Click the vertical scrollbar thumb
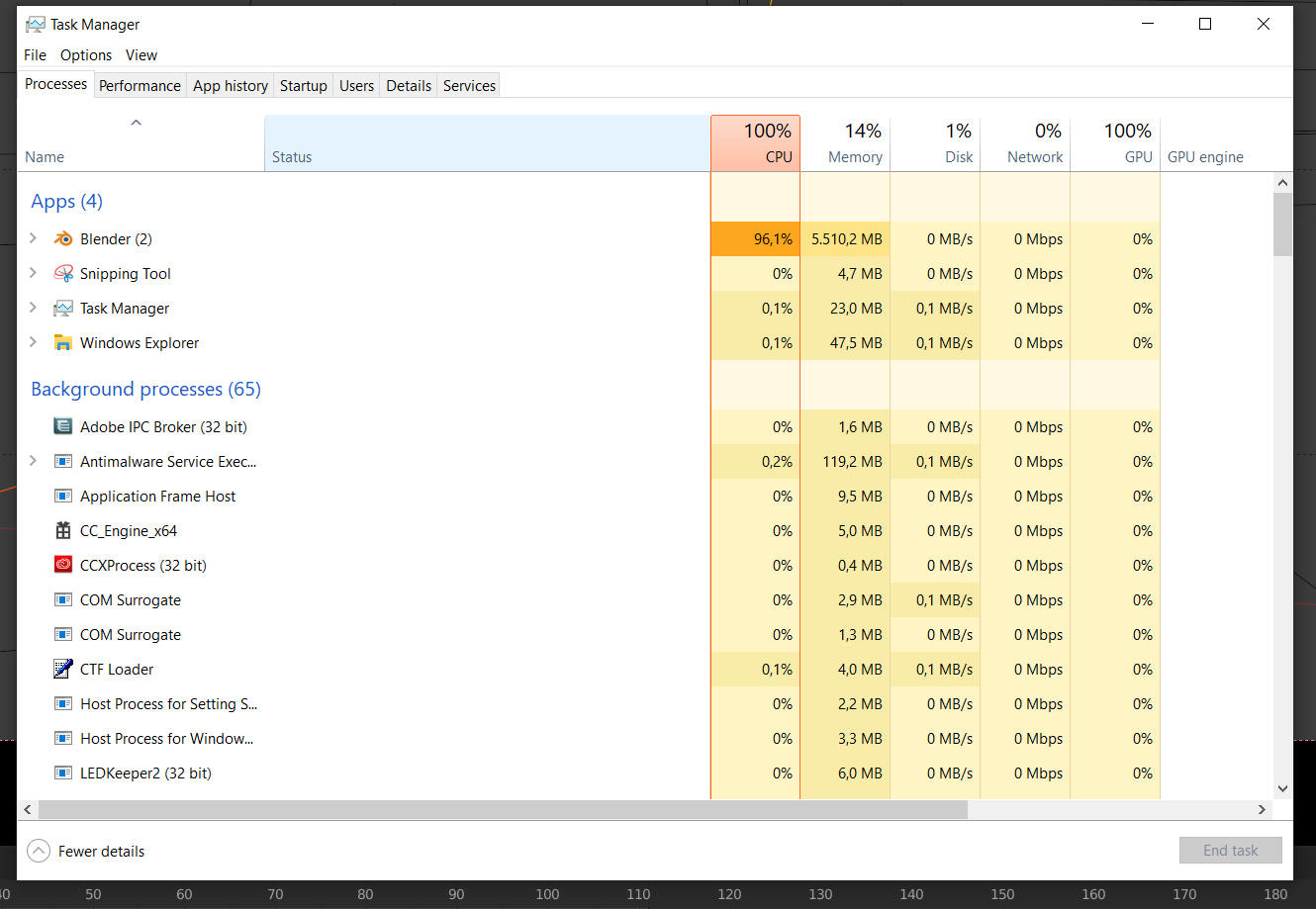The width and height of the screenshot is (1316, 909). 1283,225
